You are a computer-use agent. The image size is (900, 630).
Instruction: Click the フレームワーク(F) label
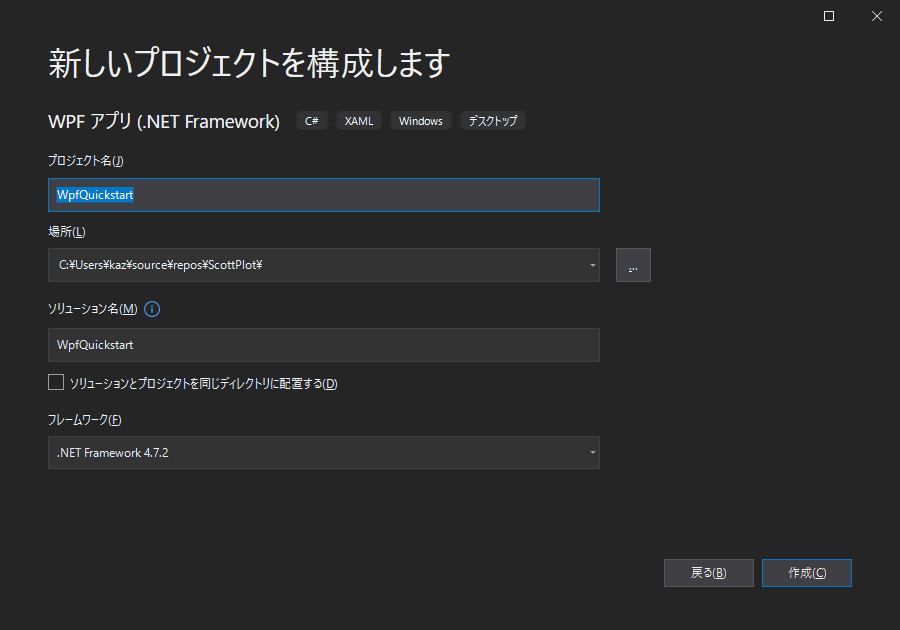click(84, 420)
